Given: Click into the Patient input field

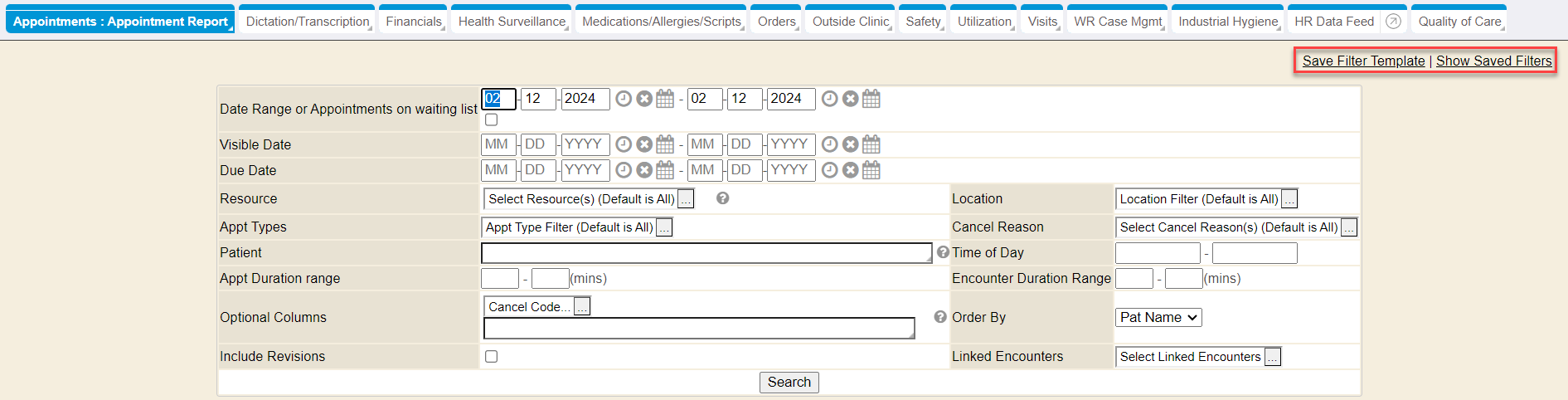Looking at the screenshot, I should click(706, 253).
